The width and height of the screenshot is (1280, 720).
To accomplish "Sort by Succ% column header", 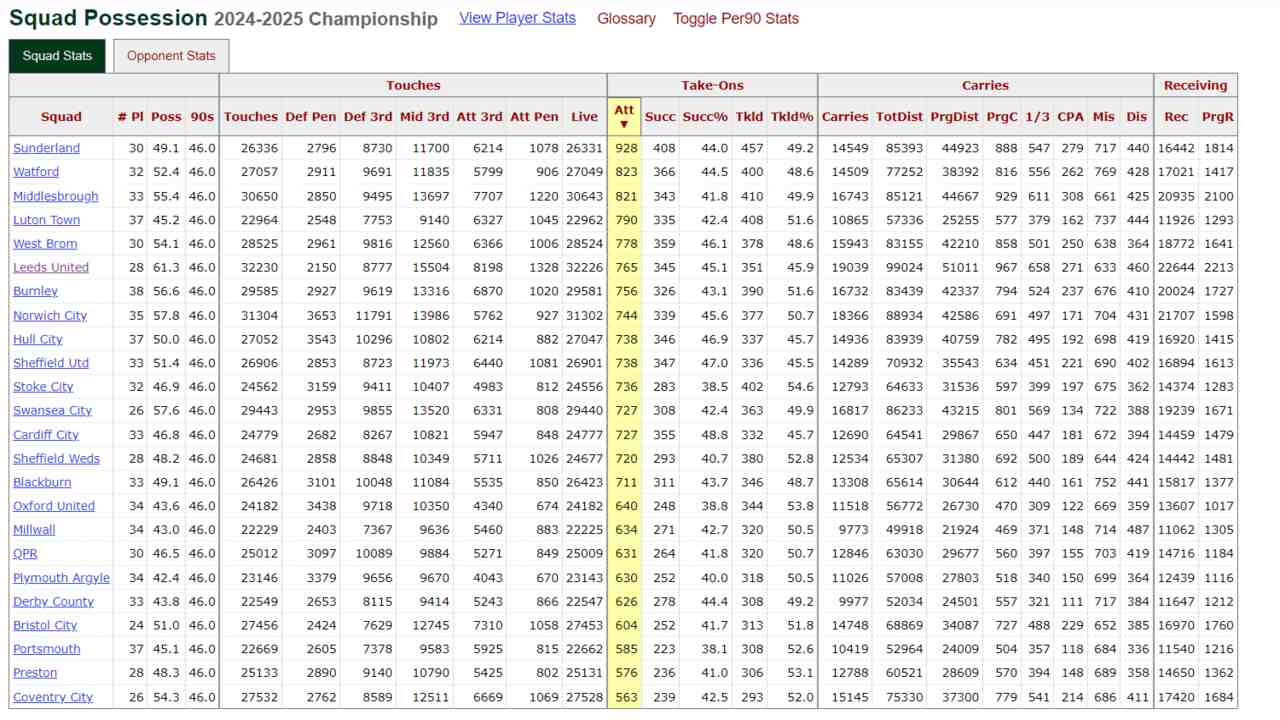I will 705,117.
